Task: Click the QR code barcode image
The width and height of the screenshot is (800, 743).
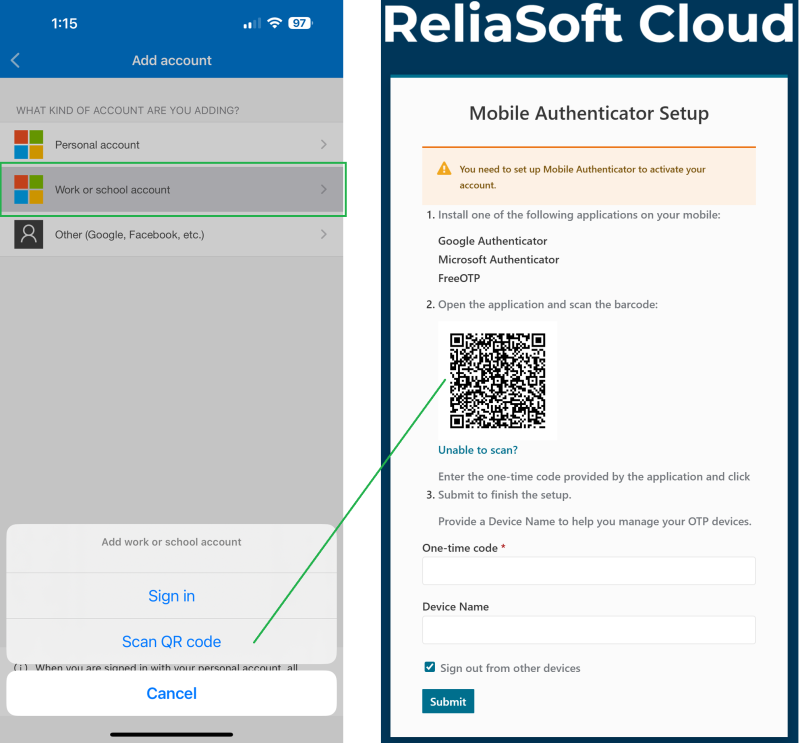Action: [497, 381]
